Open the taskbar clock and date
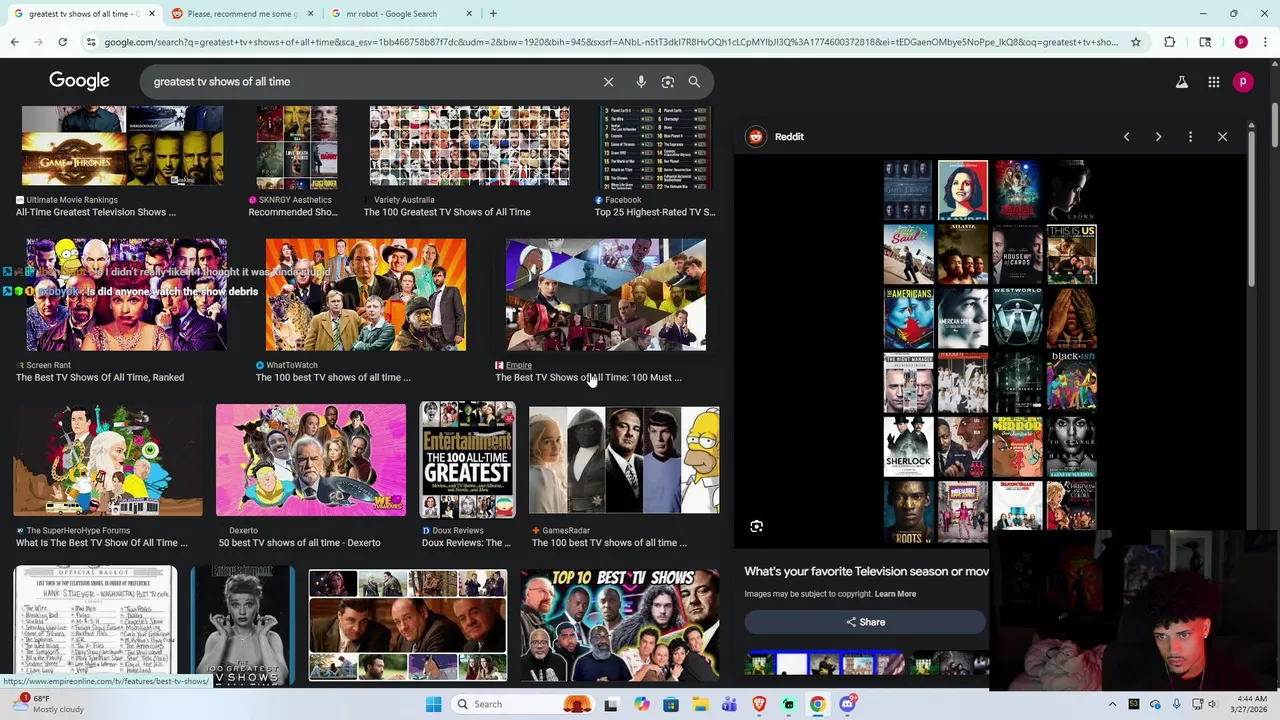1280x720 pixels. point(1251,704)
